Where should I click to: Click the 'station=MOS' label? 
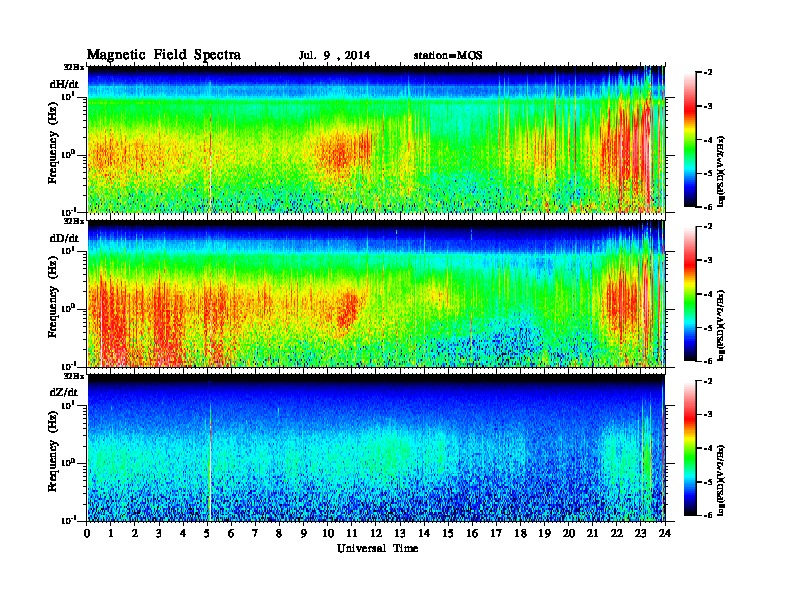448,56
